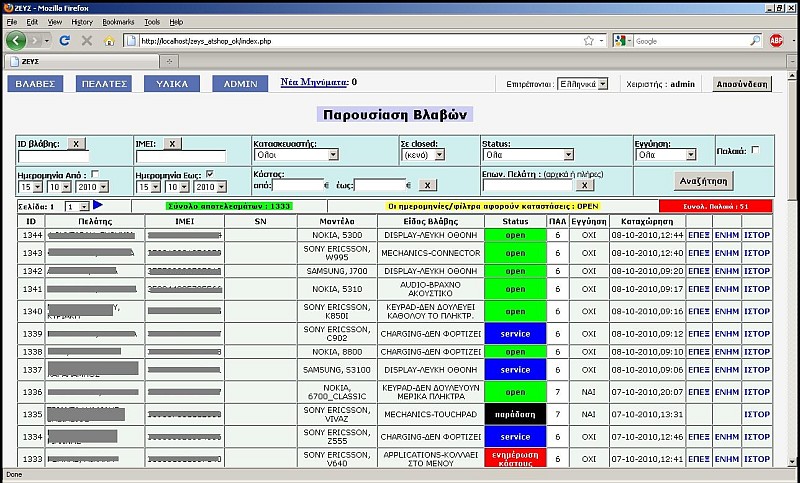800x483 pixels.
Task: Open the Κατασκευαστής dropdown
Action: point(296,155)
